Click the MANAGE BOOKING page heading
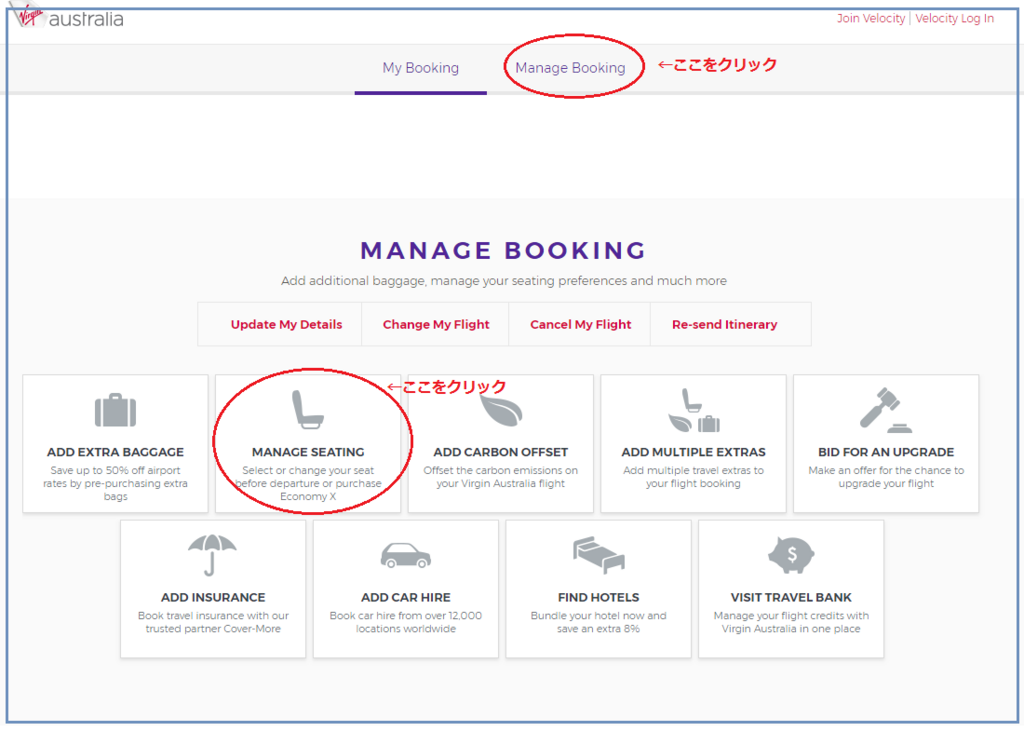 coord(503,251)
